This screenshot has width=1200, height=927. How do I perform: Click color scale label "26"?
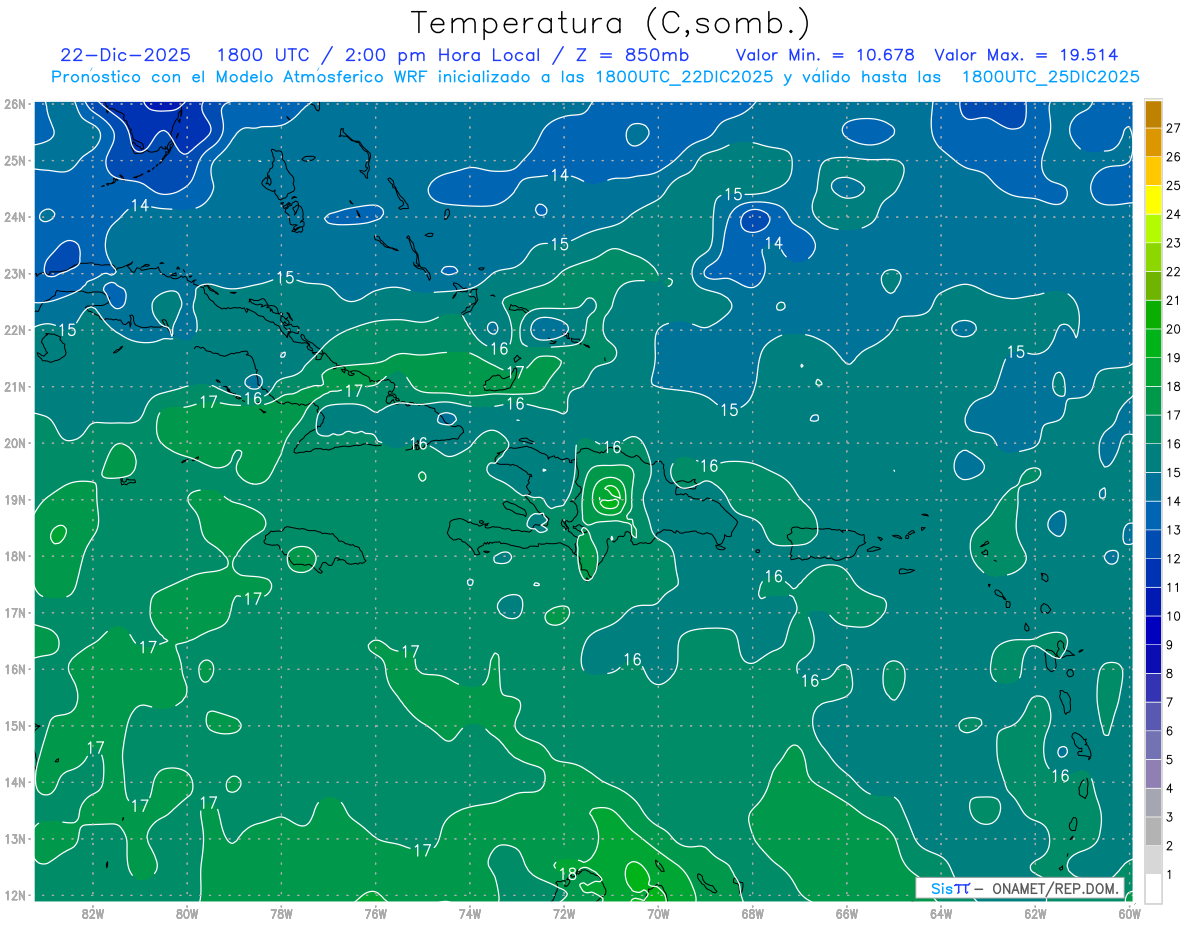tap(1174, 157)
